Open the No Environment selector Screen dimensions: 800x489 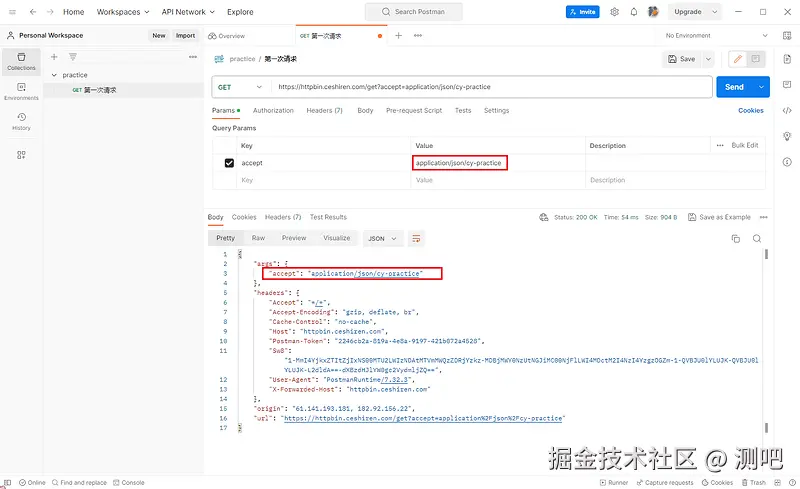pyautogui.click(x=716, y=35)
